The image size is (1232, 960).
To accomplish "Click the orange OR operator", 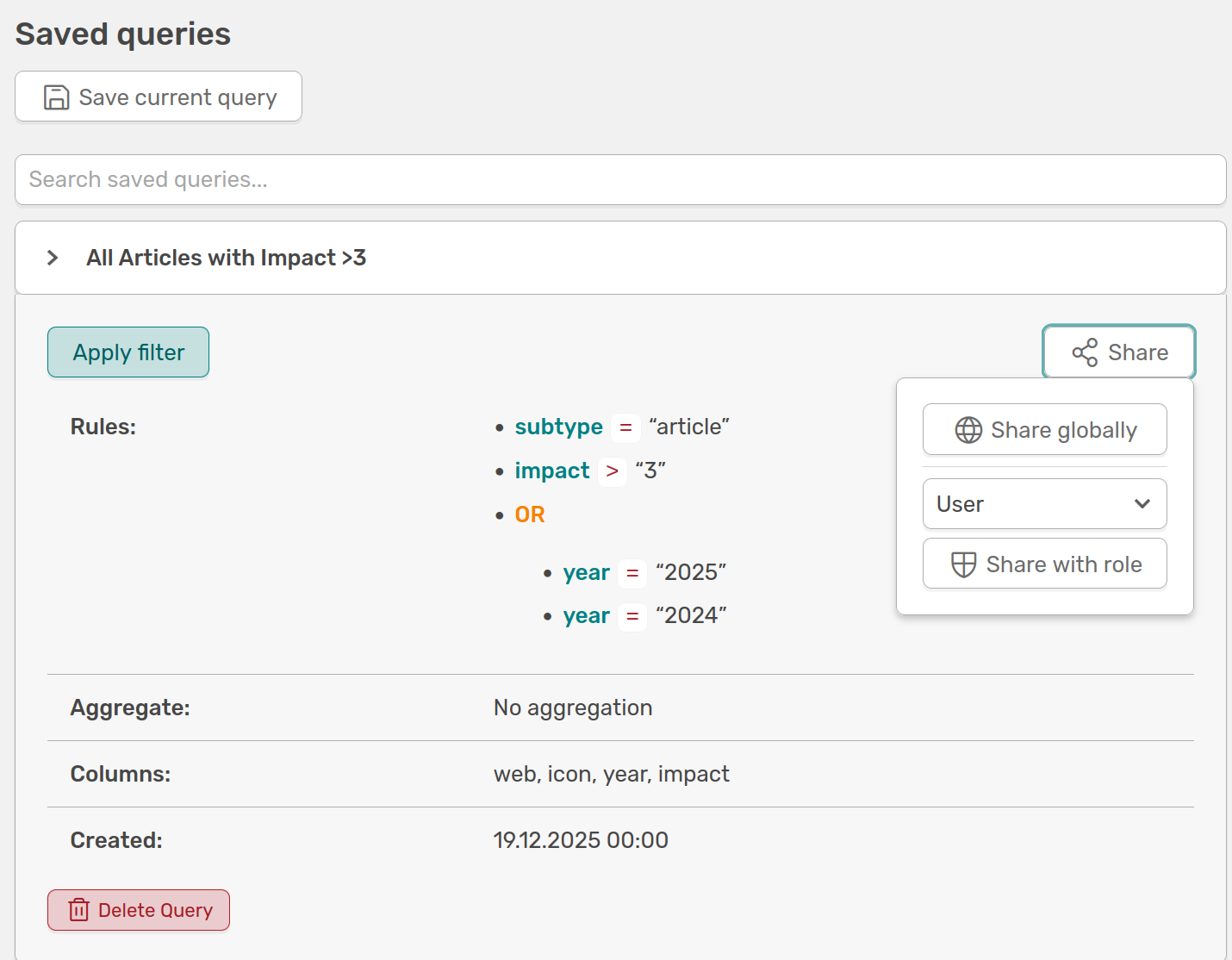I will point(530,514).
